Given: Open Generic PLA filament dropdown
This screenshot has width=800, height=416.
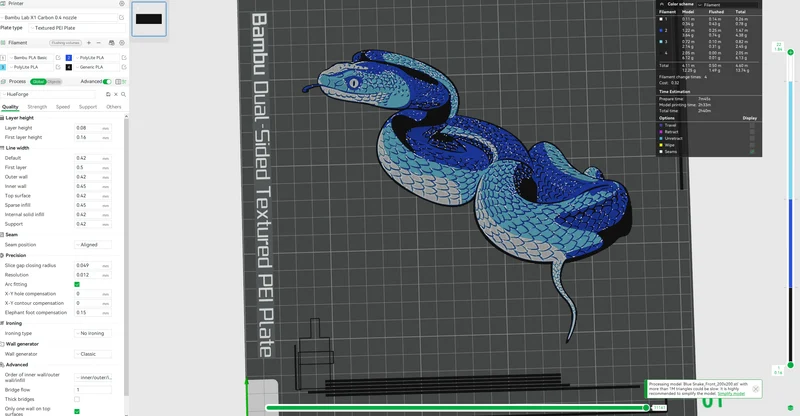Looking at the screenshot, I should (x=96, y=67).
